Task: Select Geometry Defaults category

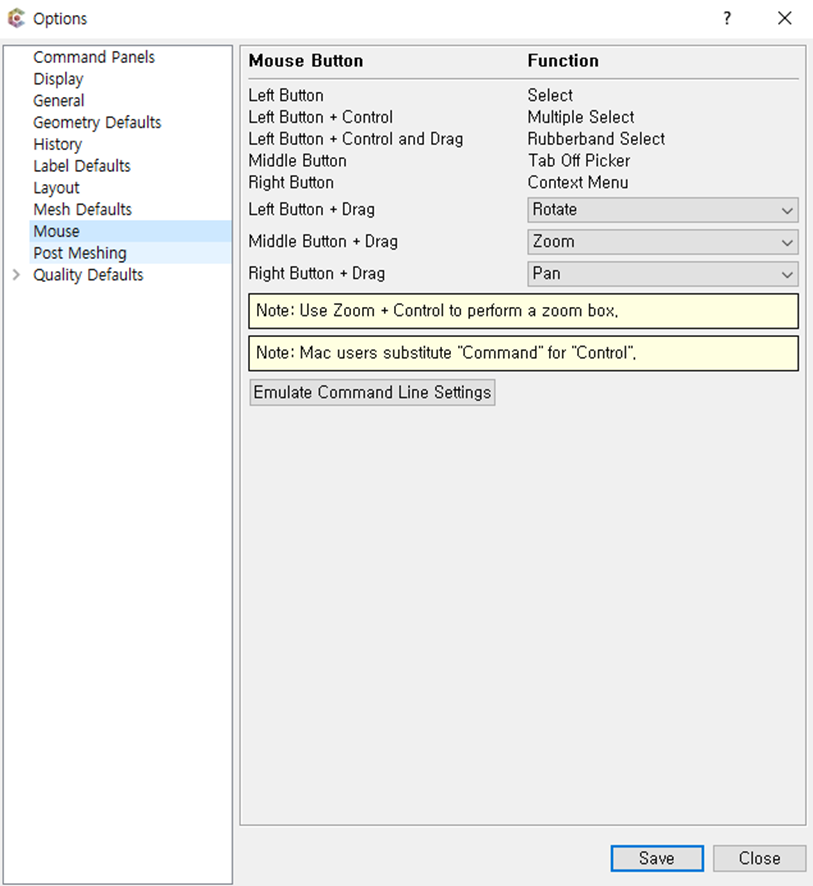Action: coord(97,123)
